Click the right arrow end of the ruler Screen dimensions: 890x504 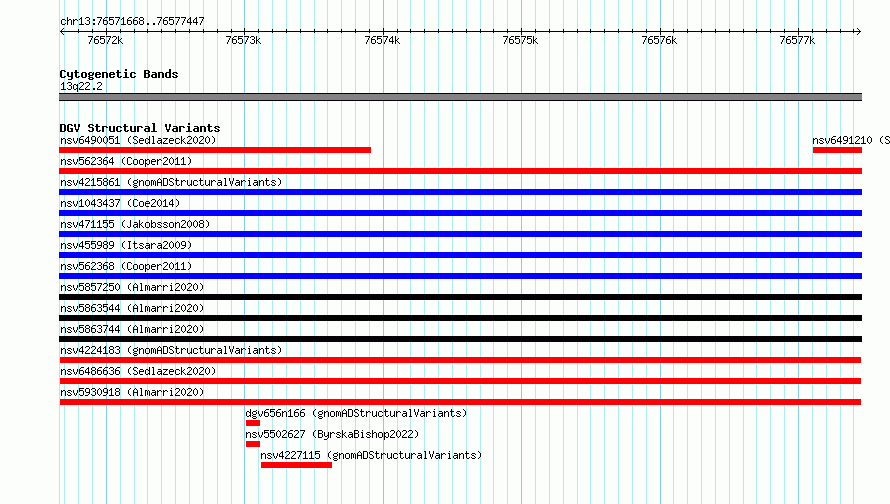point(859,32)
